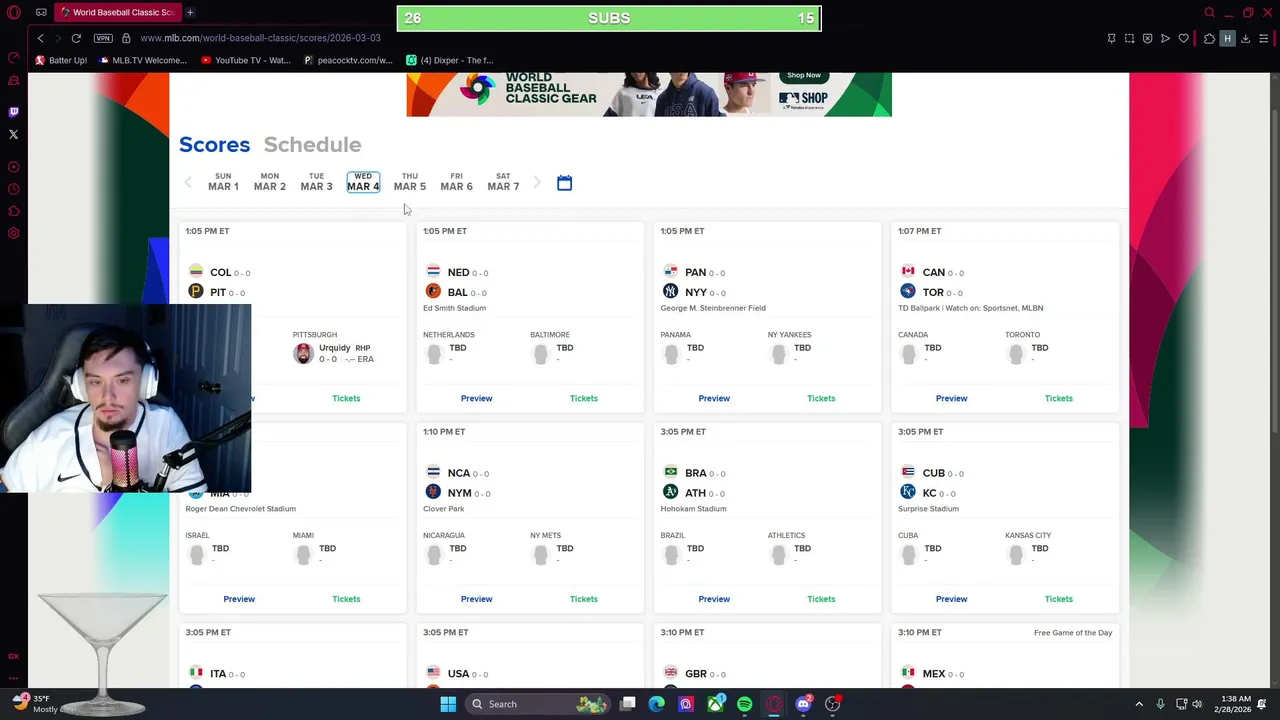The width and height of the screenshot is (1280, 720).
Task: Open Microsoft Edge from the taskbar
Action: pyautogui.click(x=656, y=704)
